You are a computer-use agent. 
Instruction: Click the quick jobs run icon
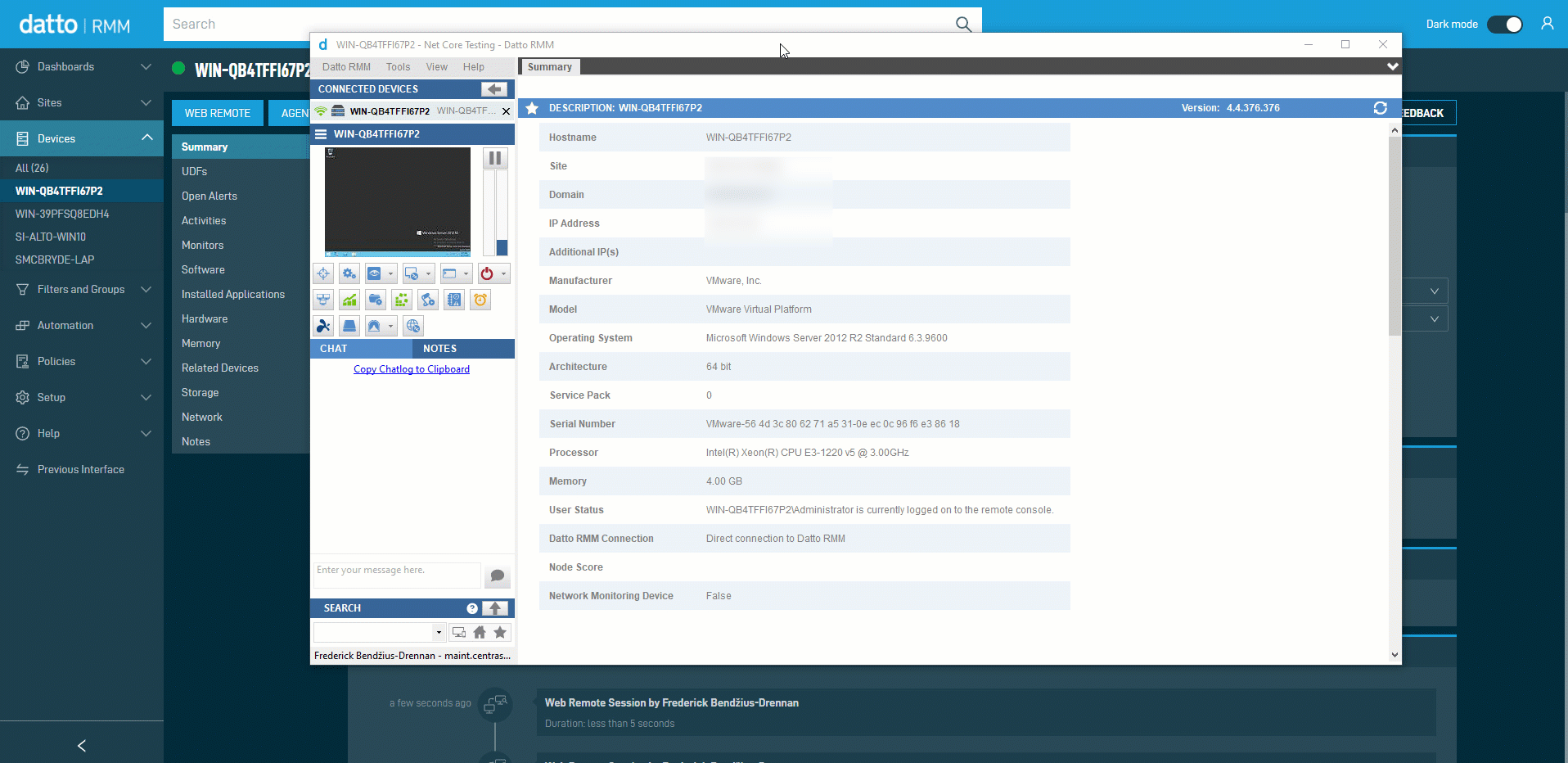[x=428, y=300]
